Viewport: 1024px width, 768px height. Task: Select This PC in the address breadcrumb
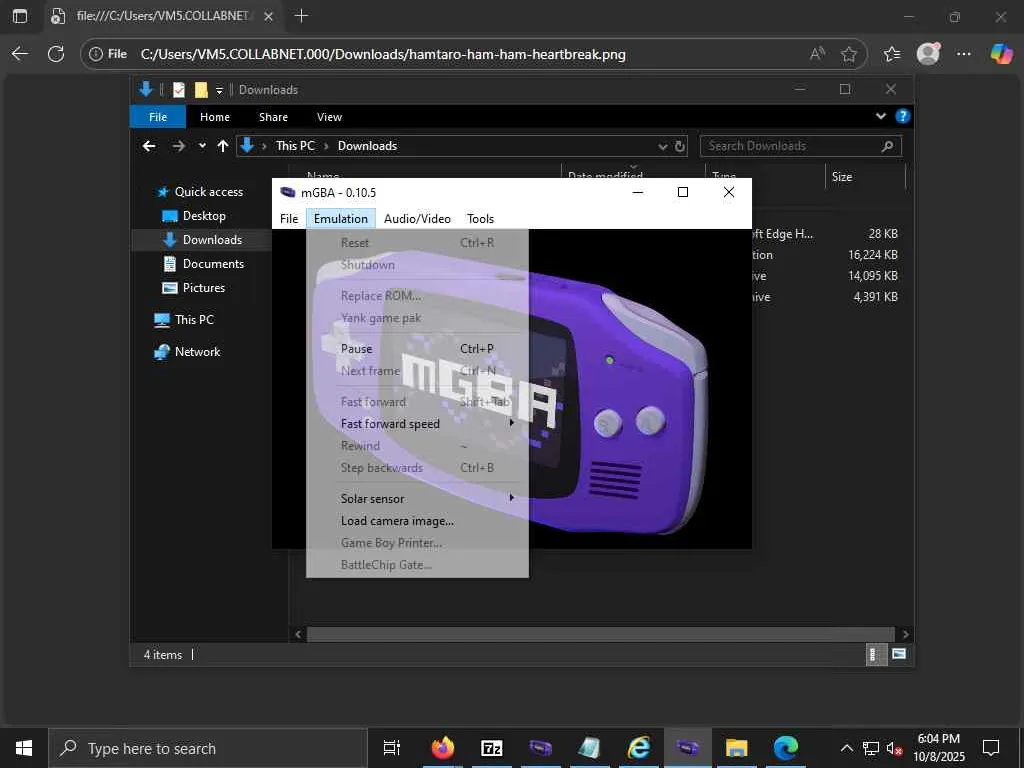click(295, 146)
